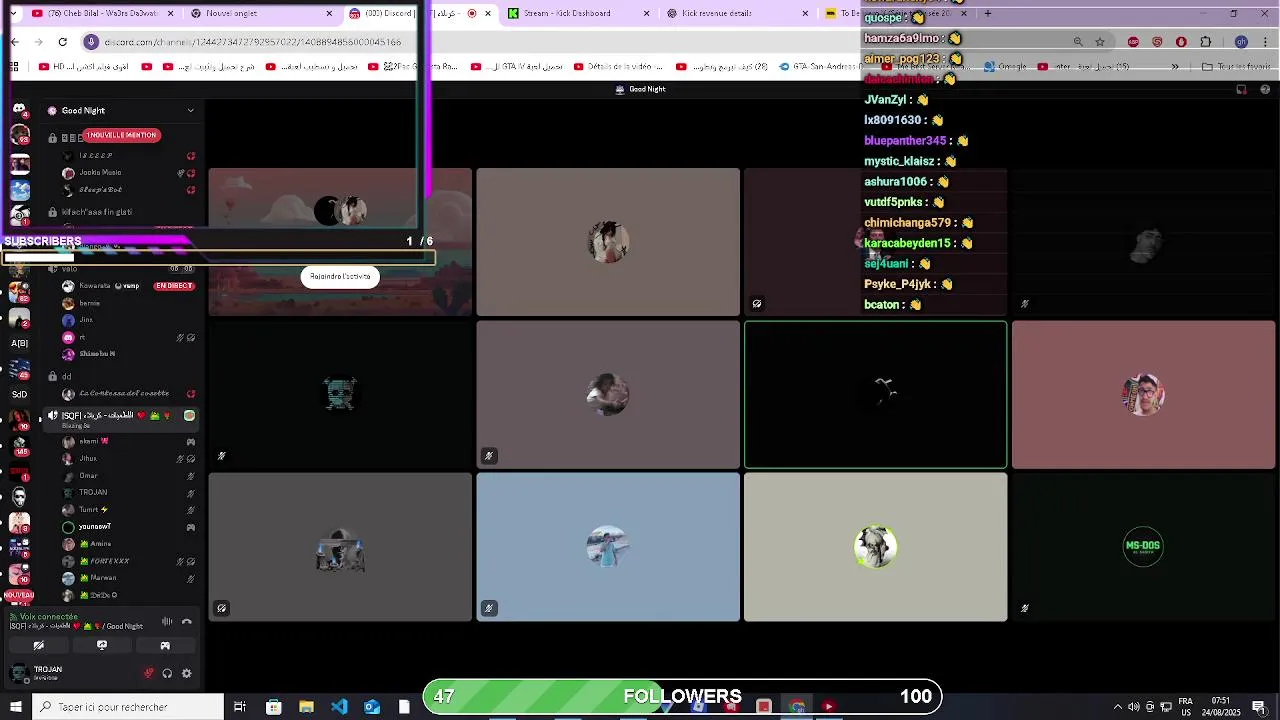Open Outlook from taskbar
1280x720 pixels.
click(x=372, y=707)
